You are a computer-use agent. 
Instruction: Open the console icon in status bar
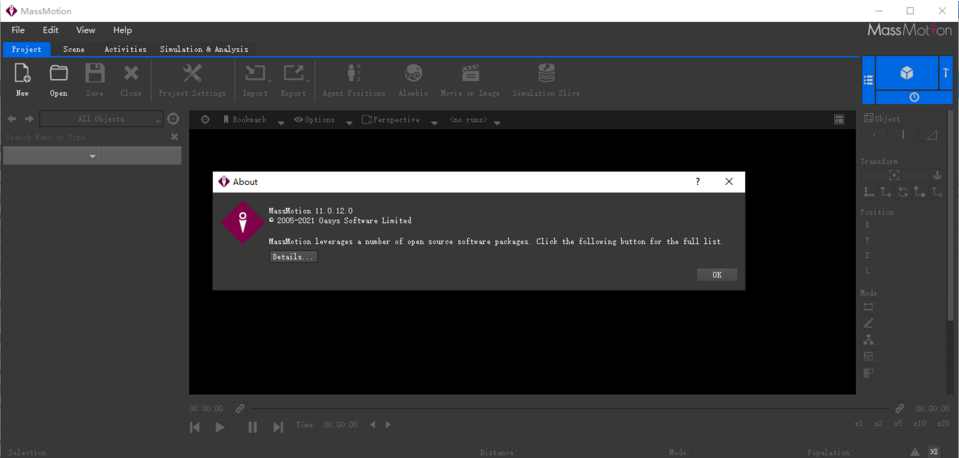pos(933,451)
